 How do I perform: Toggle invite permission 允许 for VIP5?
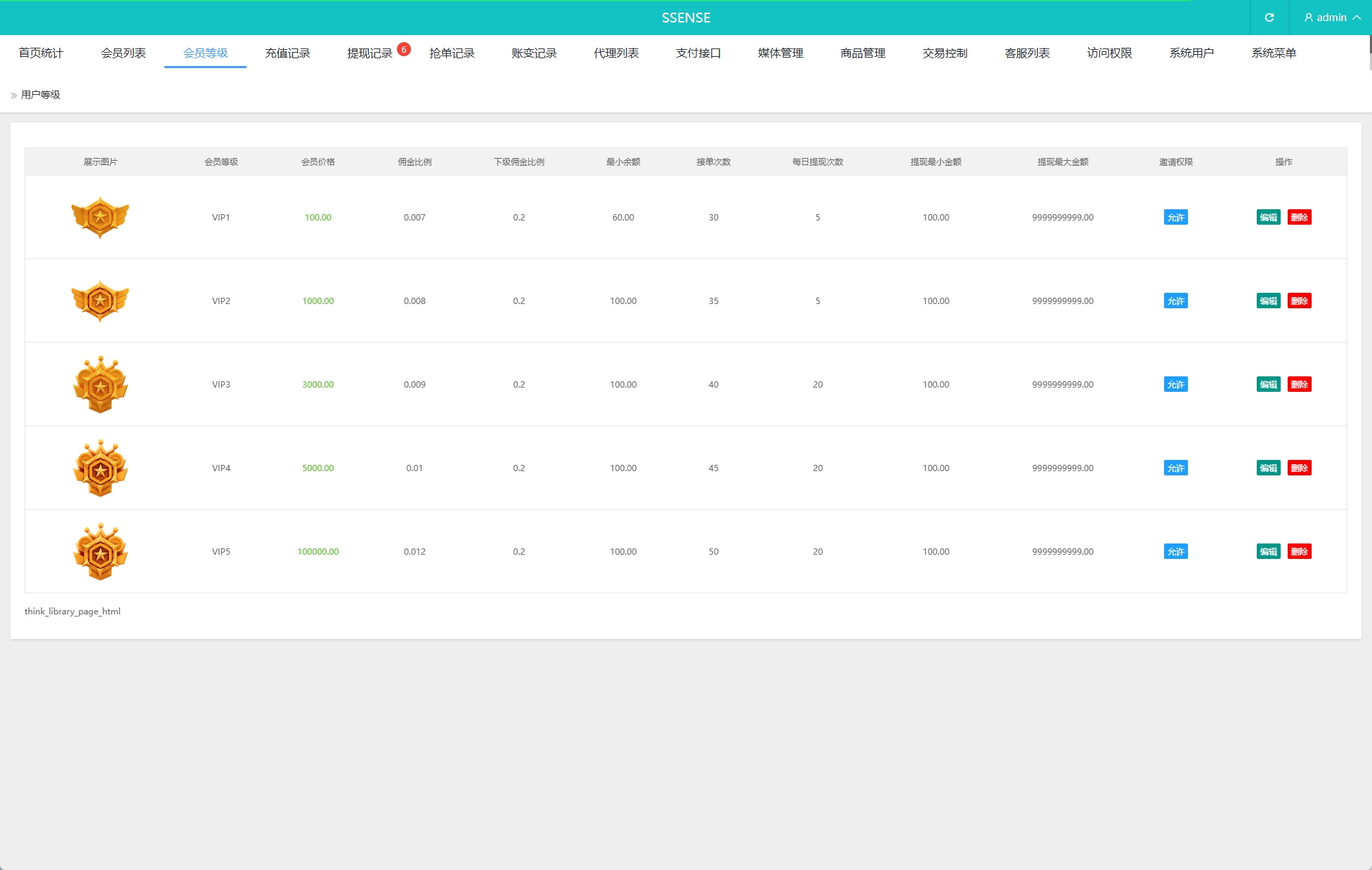pos(1175,551)
